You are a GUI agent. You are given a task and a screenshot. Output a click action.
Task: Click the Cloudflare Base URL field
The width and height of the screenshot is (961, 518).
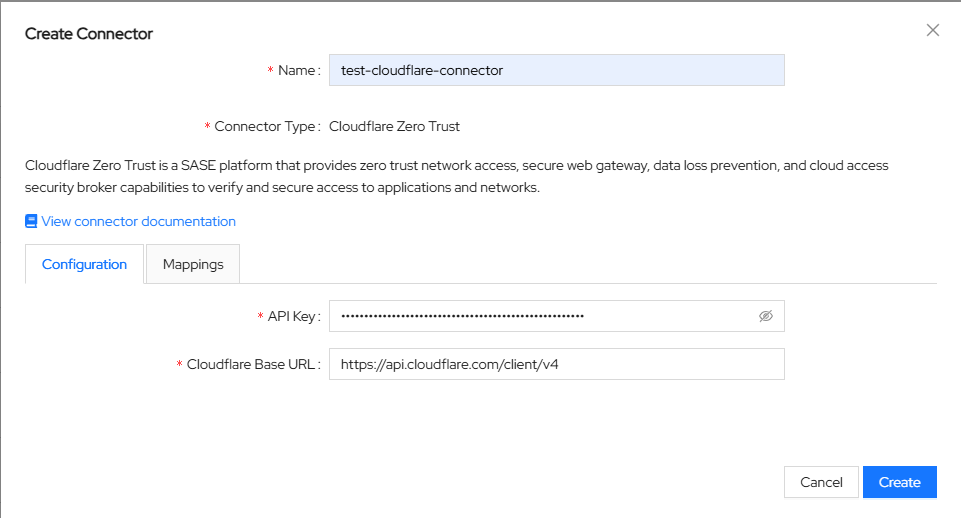tap(556, 364)
